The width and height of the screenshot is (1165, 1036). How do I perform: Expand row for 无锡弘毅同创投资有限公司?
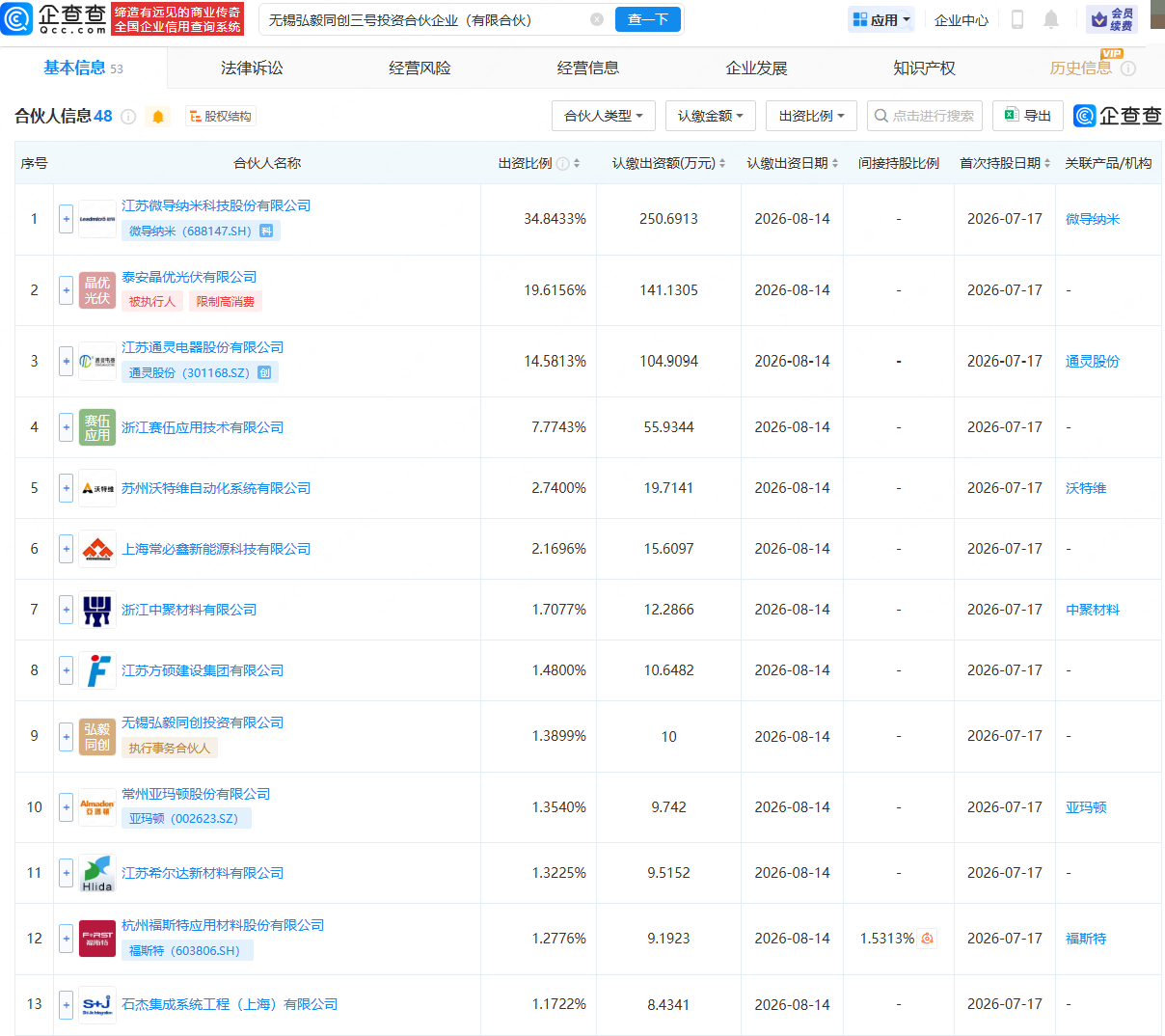pyautogui.click(x=66, y=736)
